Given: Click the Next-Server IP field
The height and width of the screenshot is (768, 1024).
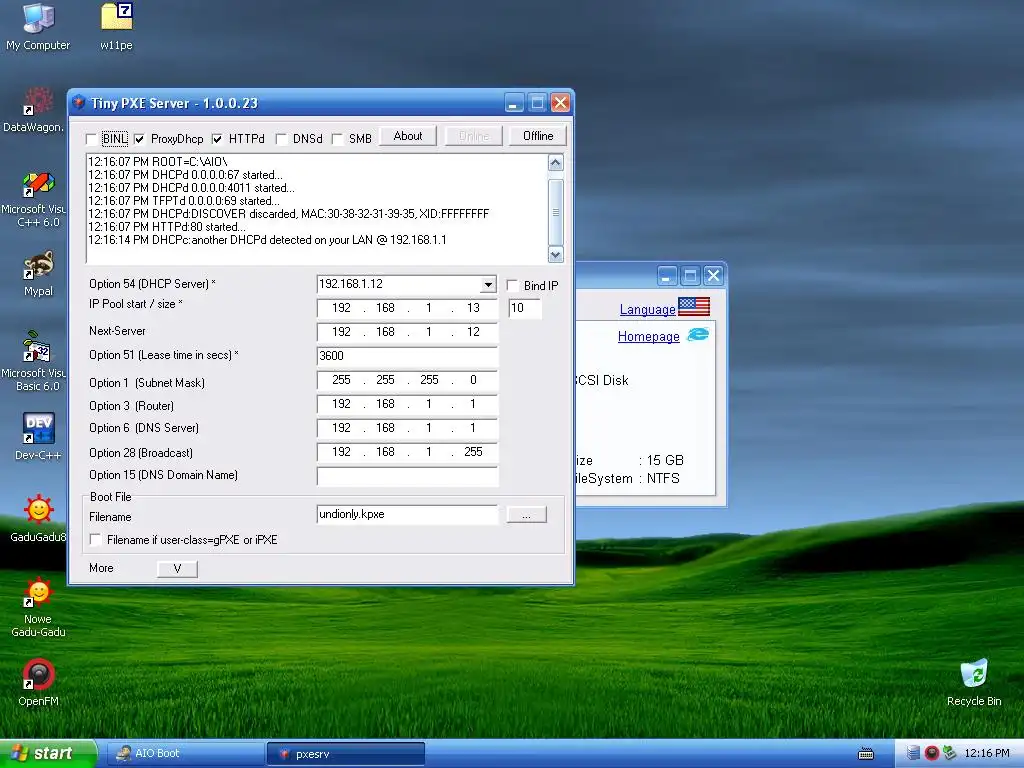Looking at the screenshot, I should (x=408, y=332).
